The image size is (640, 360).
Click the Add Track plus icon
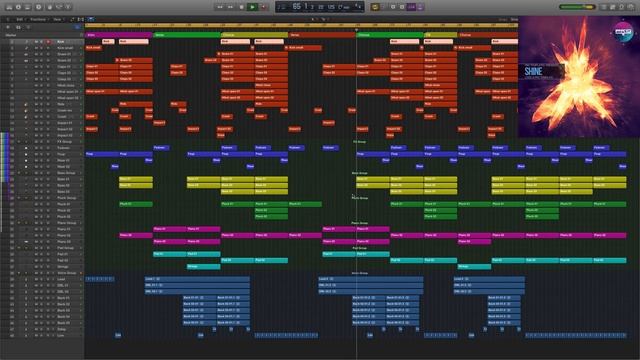8,27
